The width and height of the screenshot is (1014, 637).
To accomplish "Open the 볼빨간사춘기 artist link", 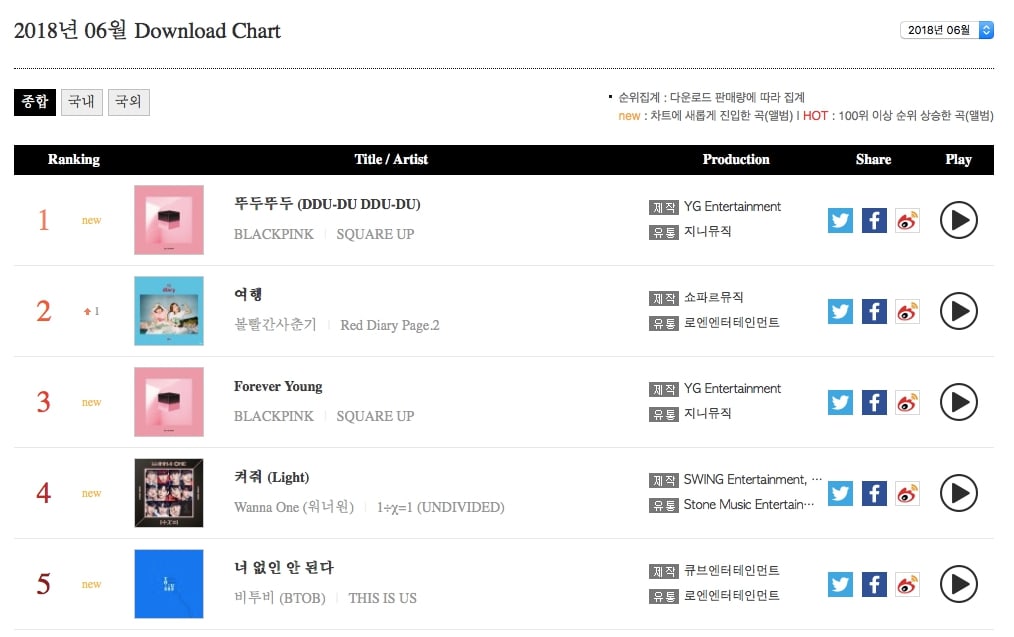I will click(x=275, y=325).
